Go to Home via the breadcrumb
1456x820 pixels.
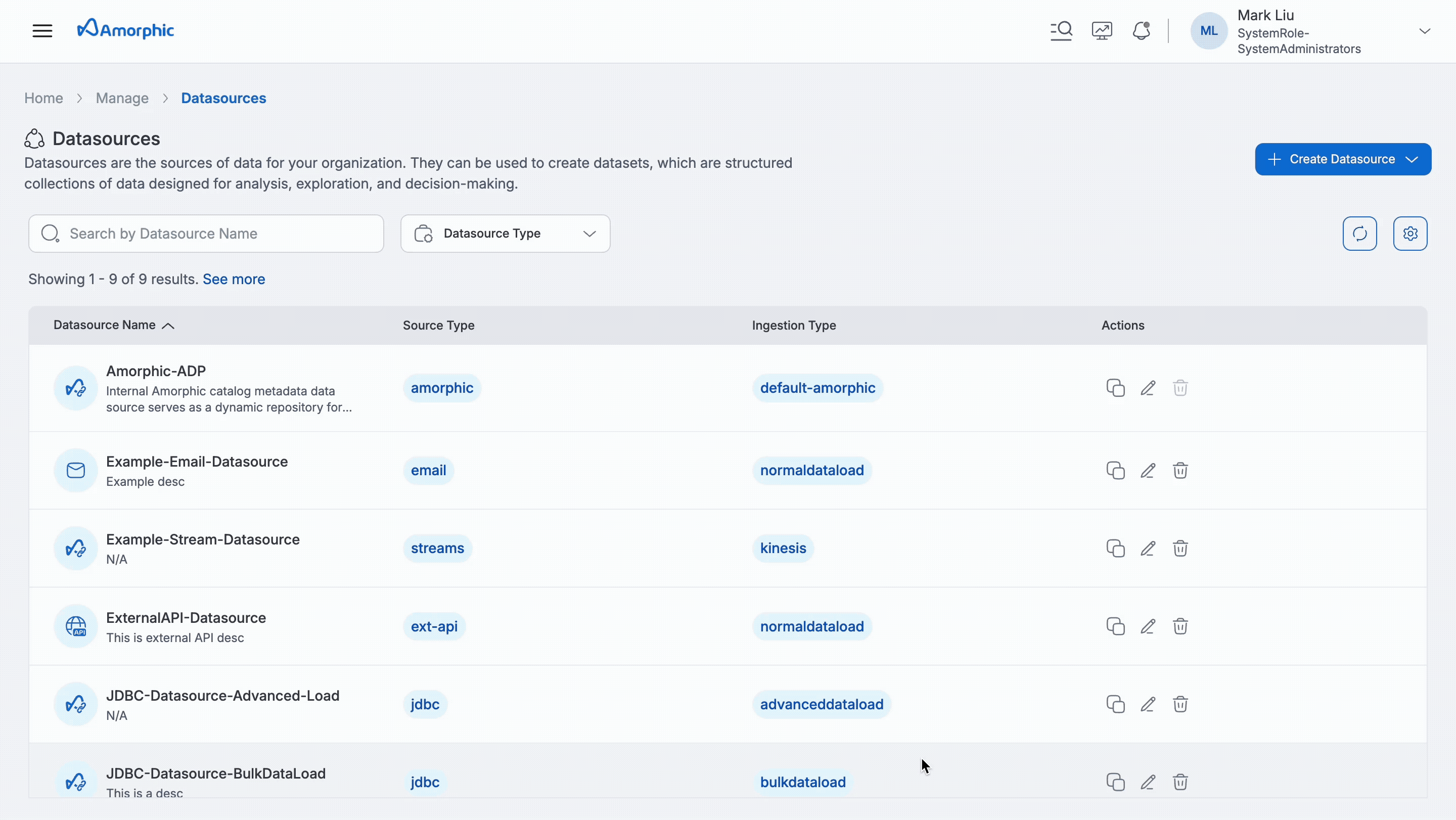tap(43, 98)
